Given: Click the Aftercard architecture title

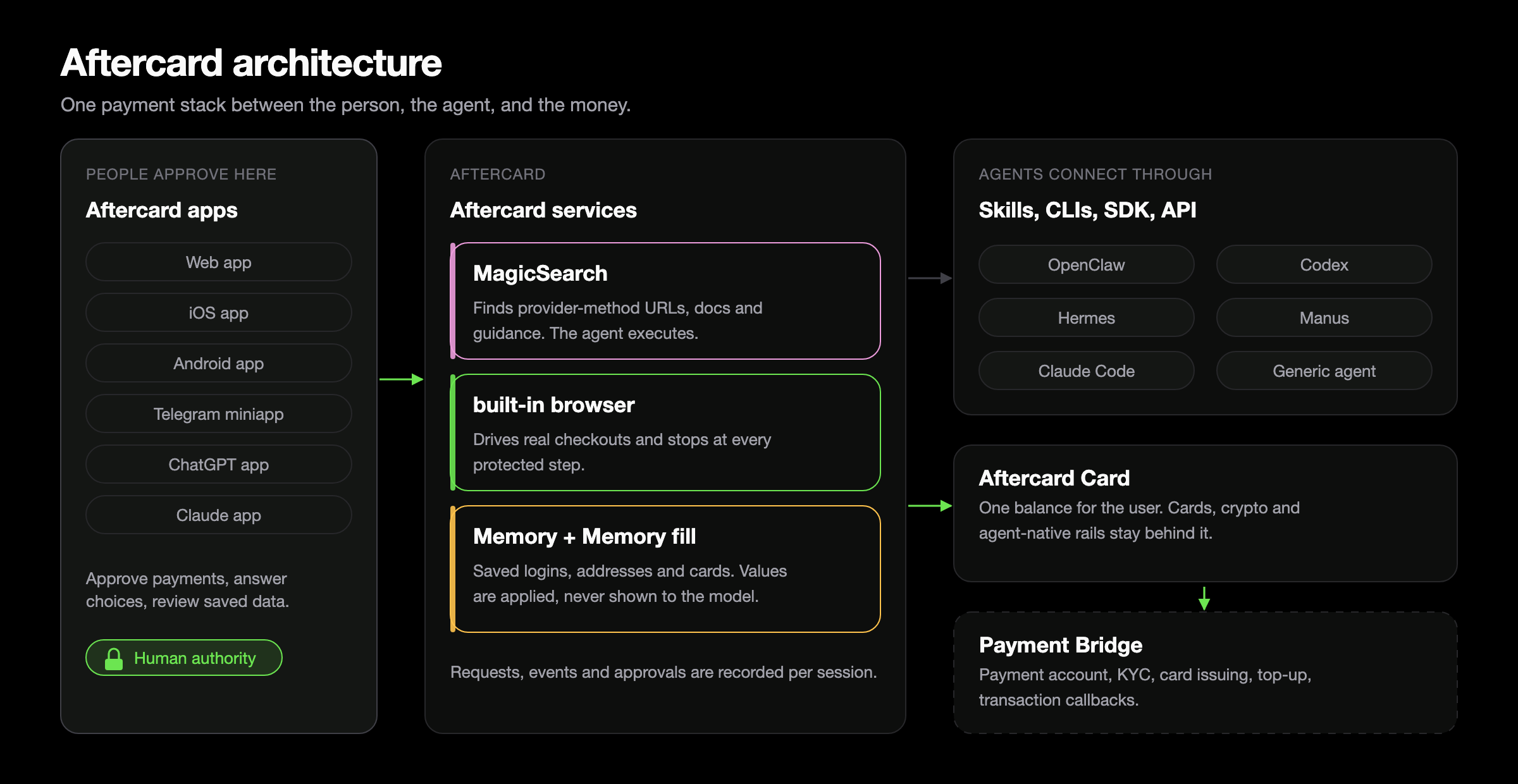Looking at the screenshot, I should tap(251, 63).
